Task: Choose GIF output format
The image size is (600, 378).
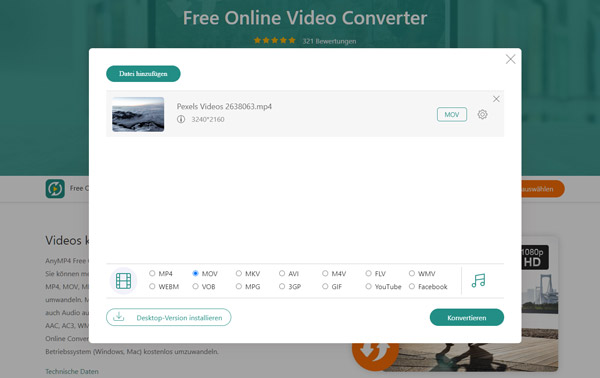Action: (325, 286)
